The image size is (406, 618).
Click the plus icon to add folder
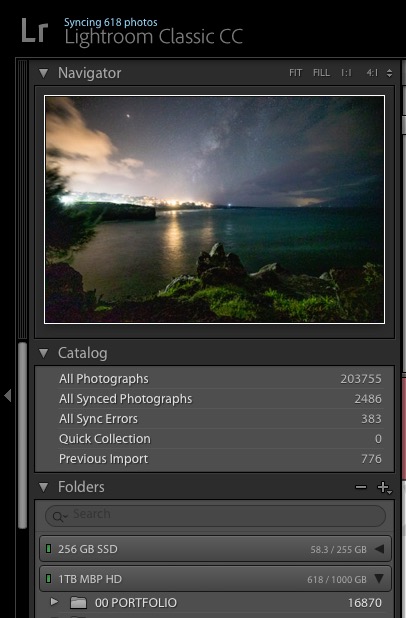[384, 488]
